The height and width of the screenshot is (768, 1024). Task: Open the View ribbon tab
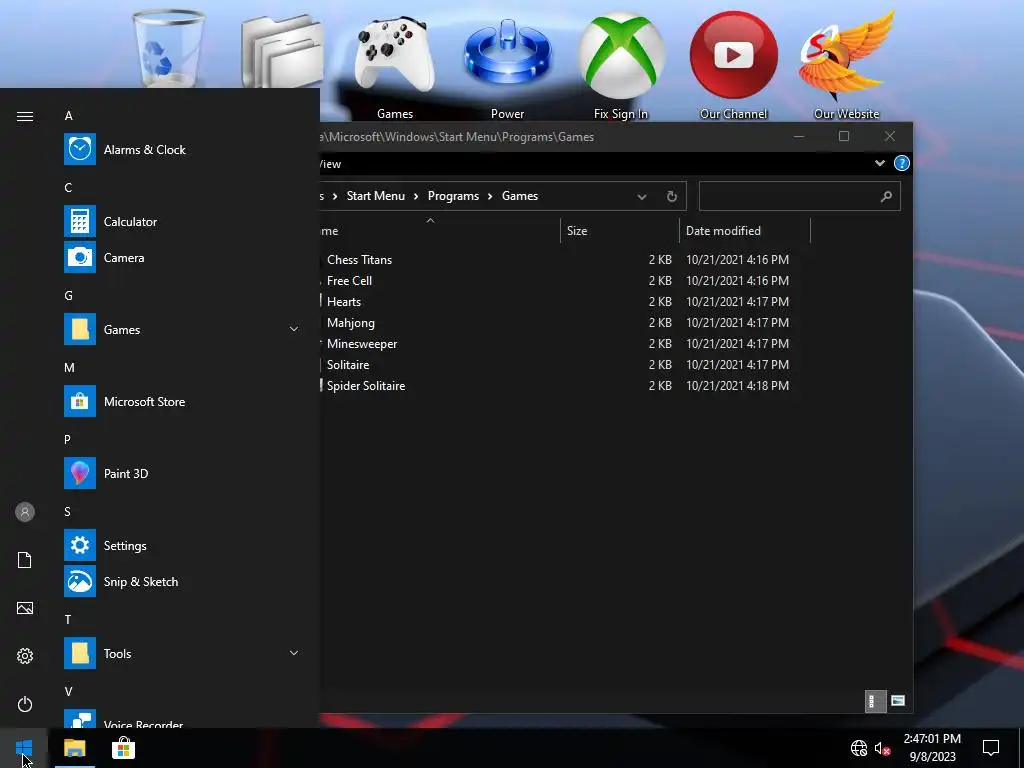point(330,164)
